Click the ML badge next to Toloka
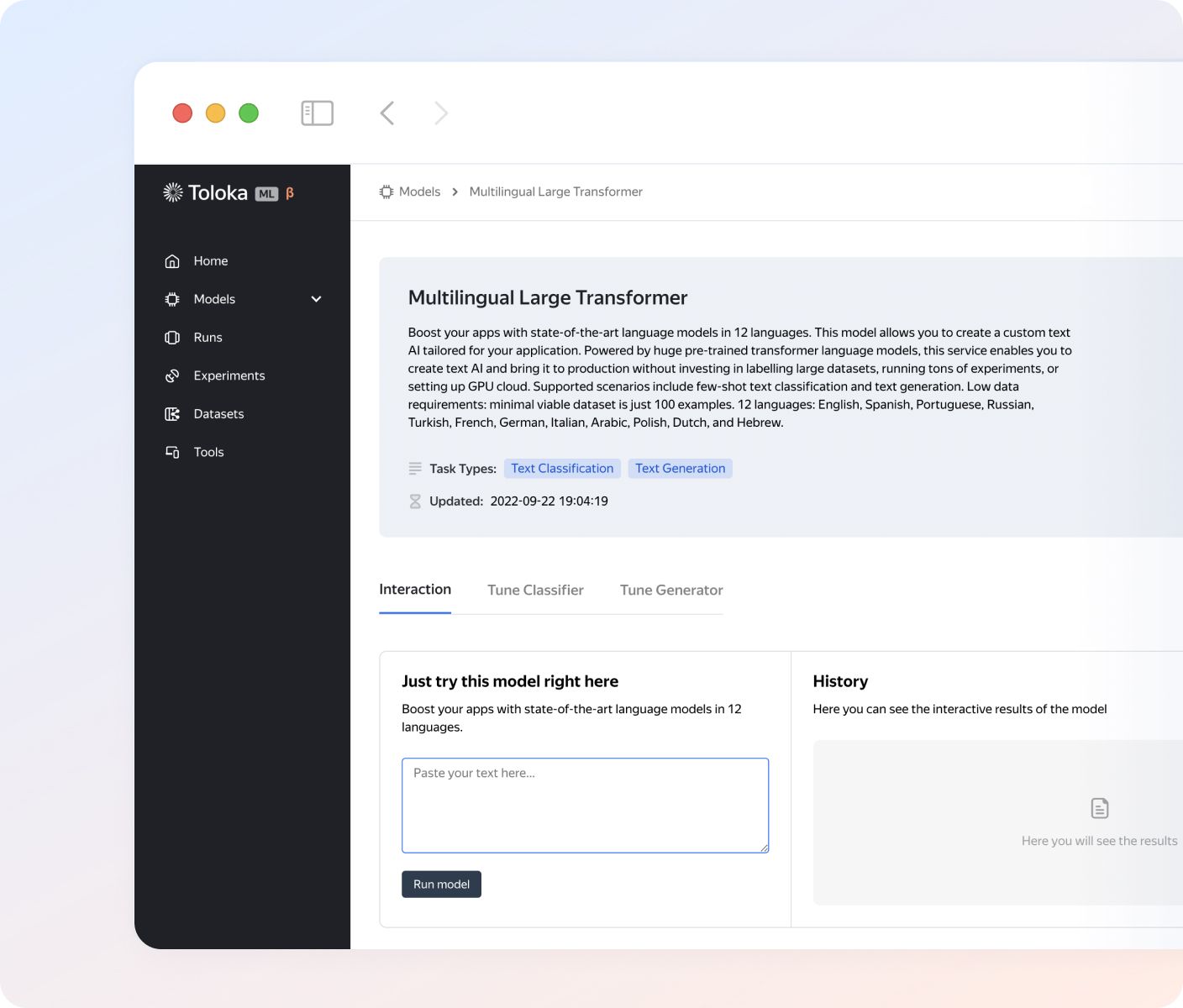The image size is (1183, 1008). (266, 194)
